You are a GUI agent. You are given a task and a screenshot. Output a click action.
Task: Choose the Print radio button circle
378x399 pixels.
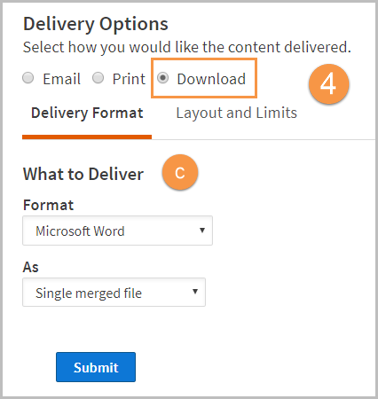click(x=98, y=78)
